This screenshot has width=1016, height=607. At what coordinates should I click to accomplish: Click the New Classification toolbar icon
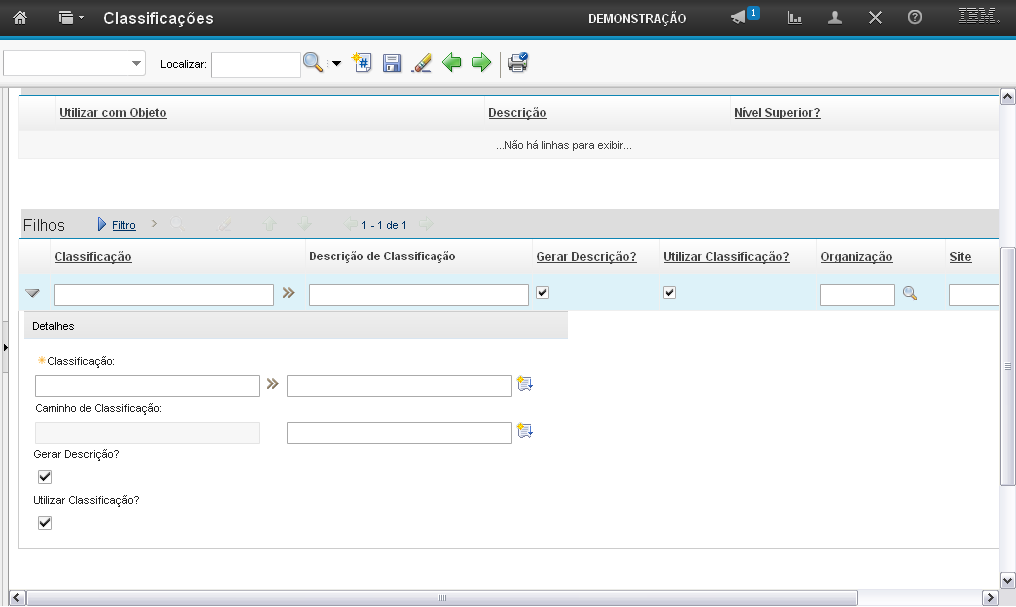[362, 63]
